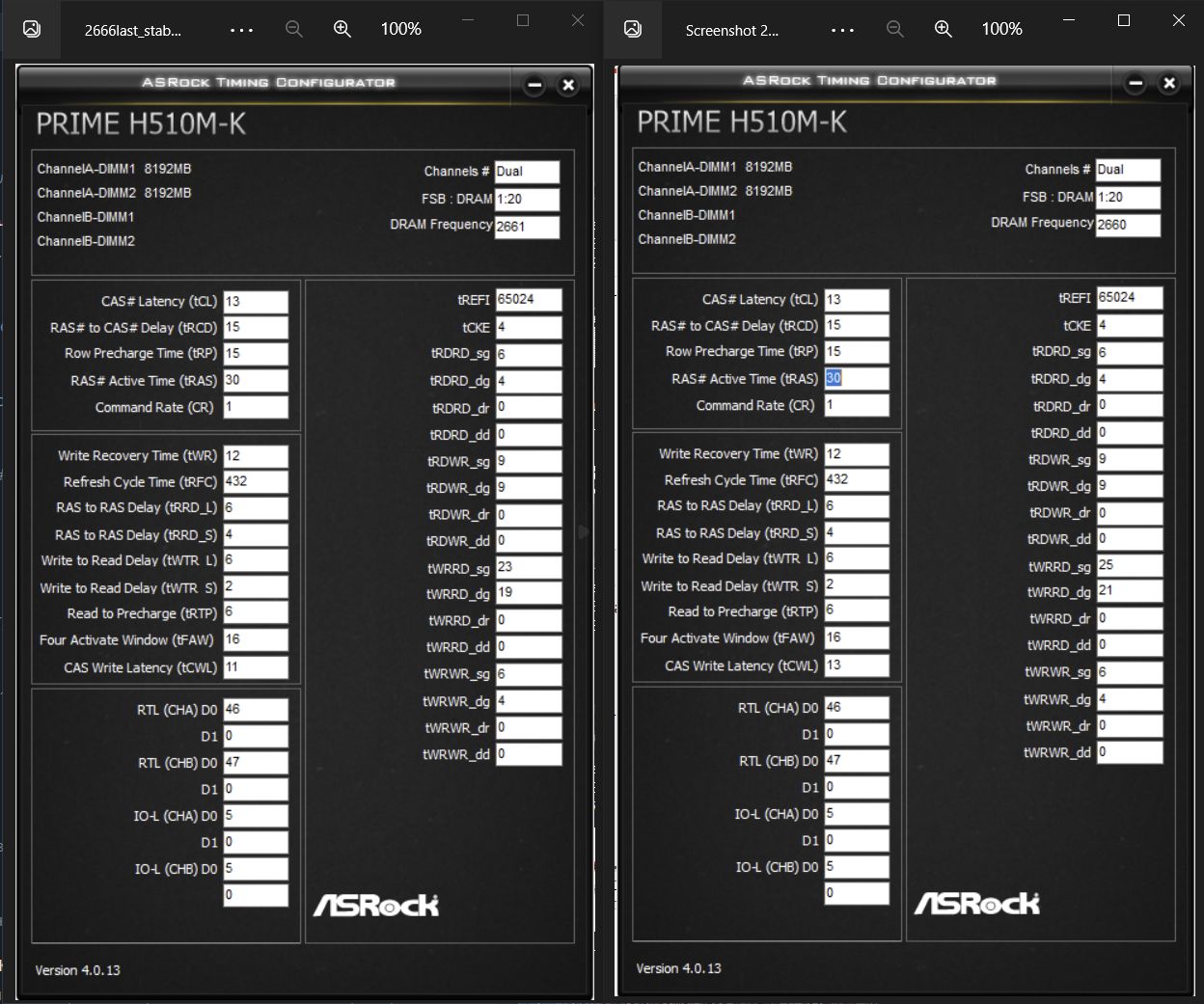Close the right ASRock Timing Configurator
This screenshot has width=1204, height=1004.
point(1169,83)
